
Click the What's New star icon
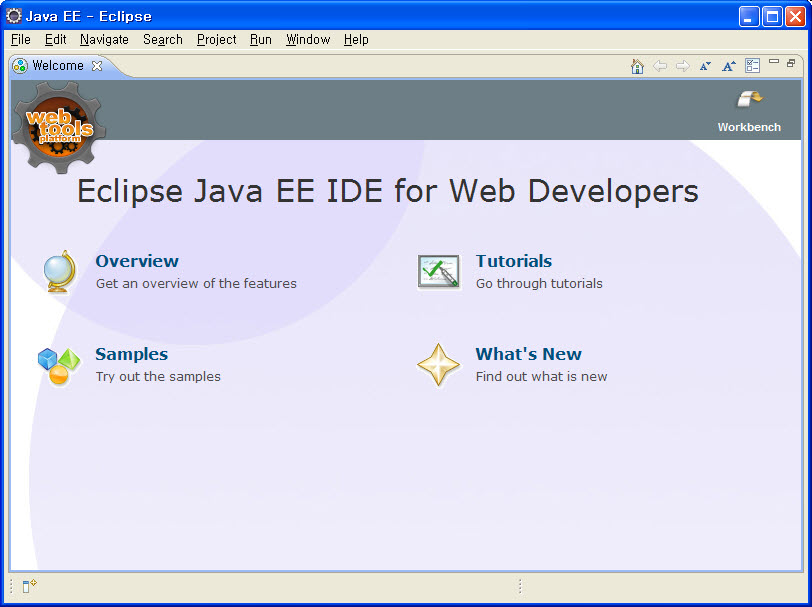[438, 365]
